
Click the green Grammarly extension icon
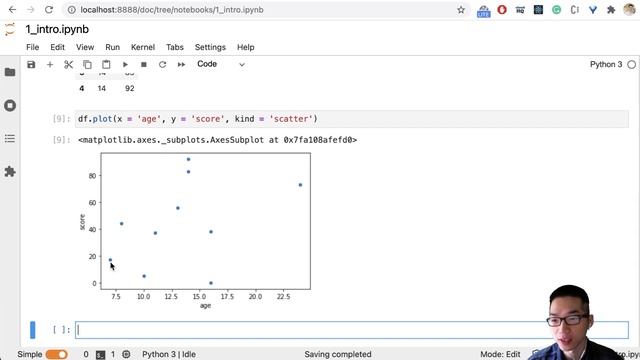556,10
